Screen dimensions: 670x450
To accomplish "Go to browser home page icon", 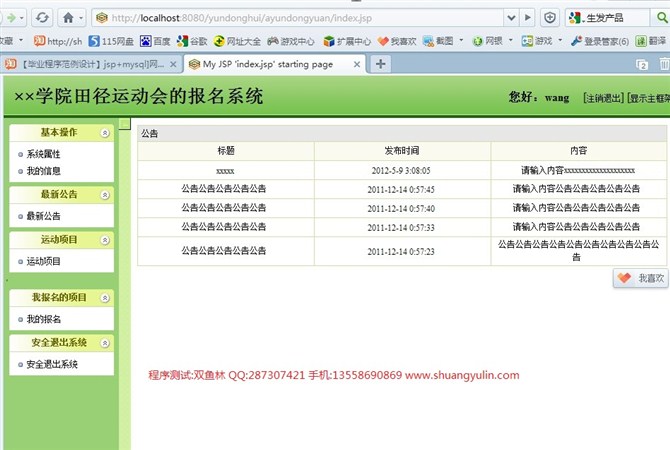I will [68, 18].
